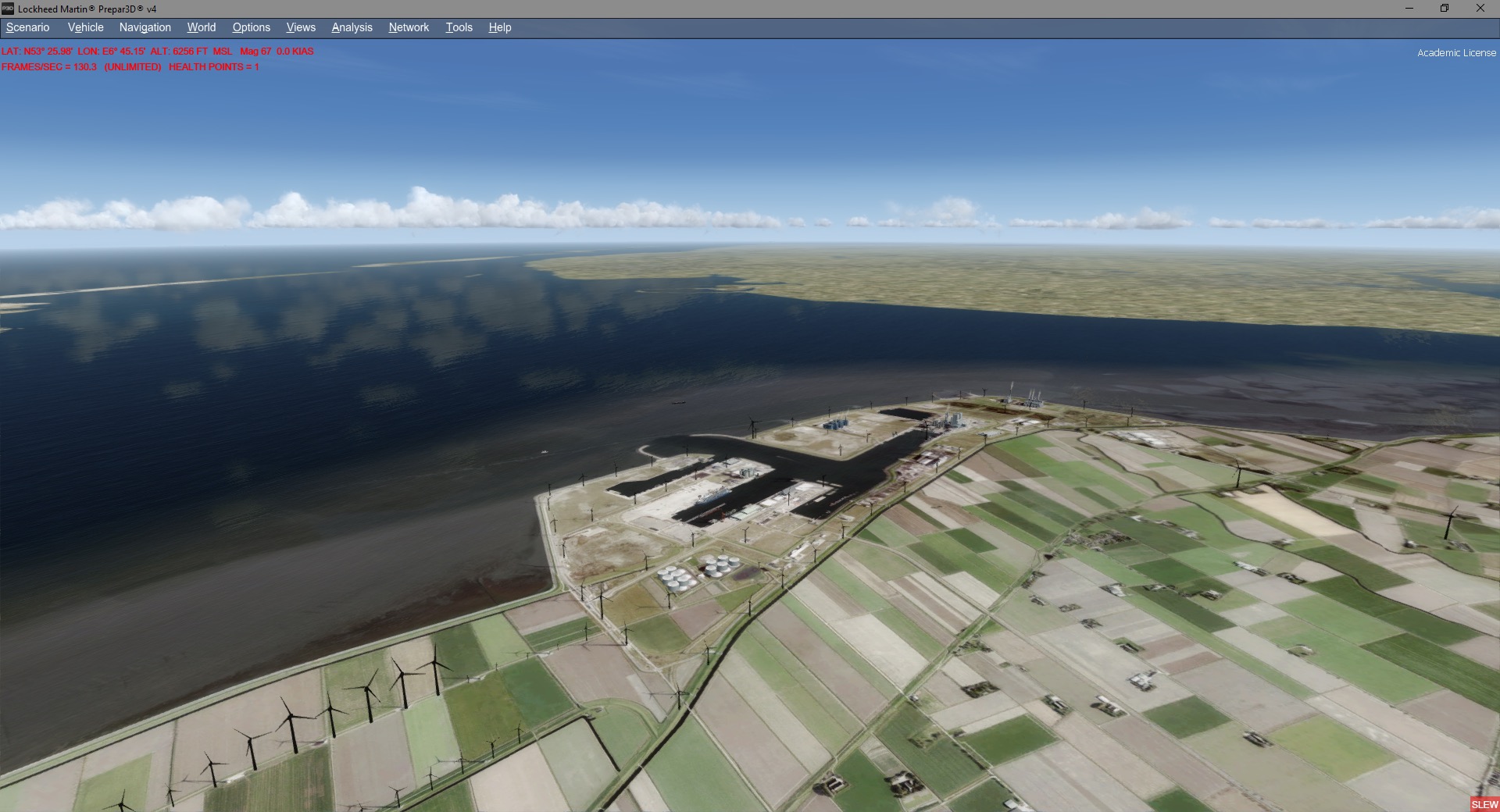
Task: Minimize the Prepar3D window
Action: (1409, 9)
